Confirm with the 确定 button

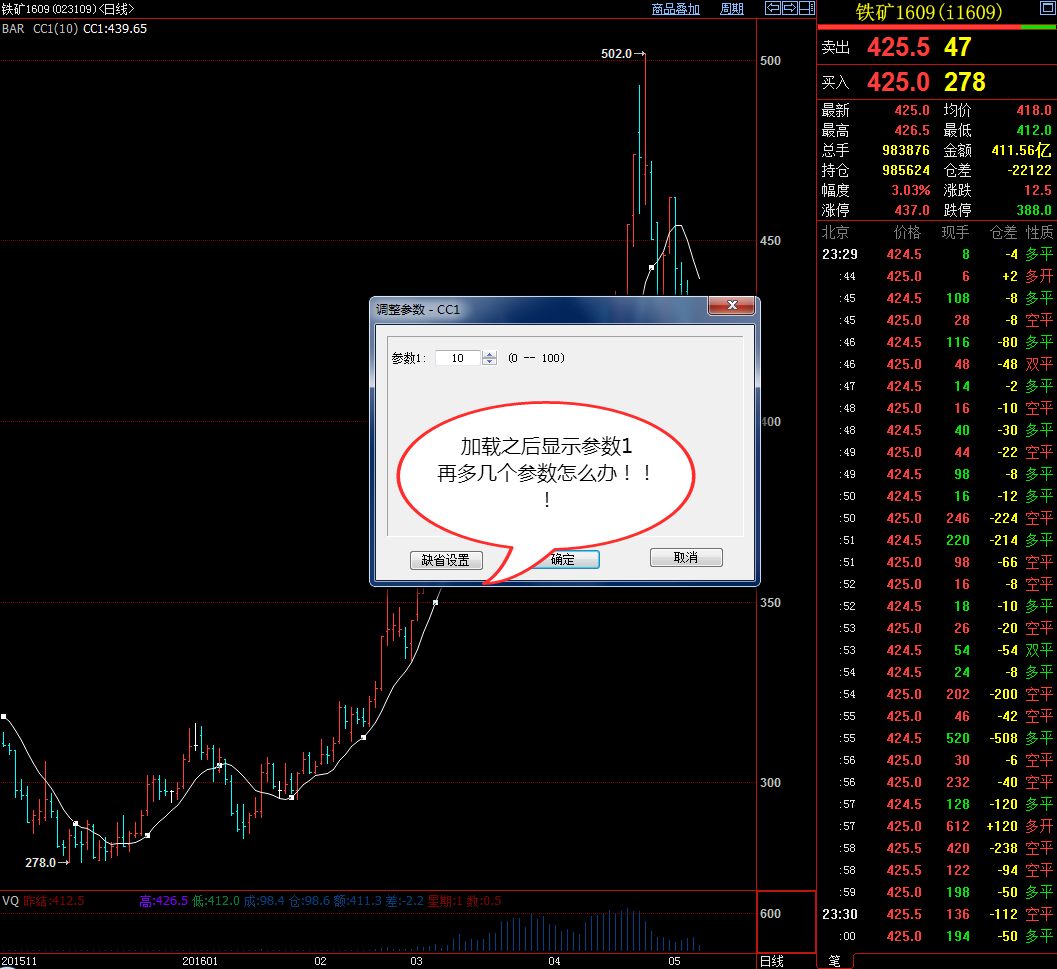(564, 559)
